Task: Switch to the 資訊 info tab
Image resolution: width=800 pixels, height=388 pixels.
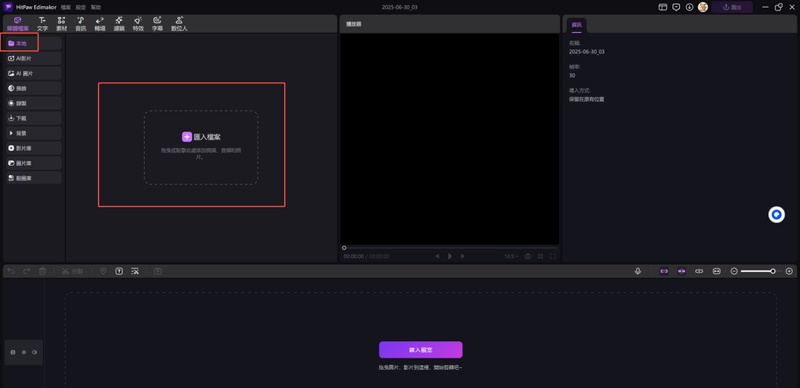Action: [577, 25]
